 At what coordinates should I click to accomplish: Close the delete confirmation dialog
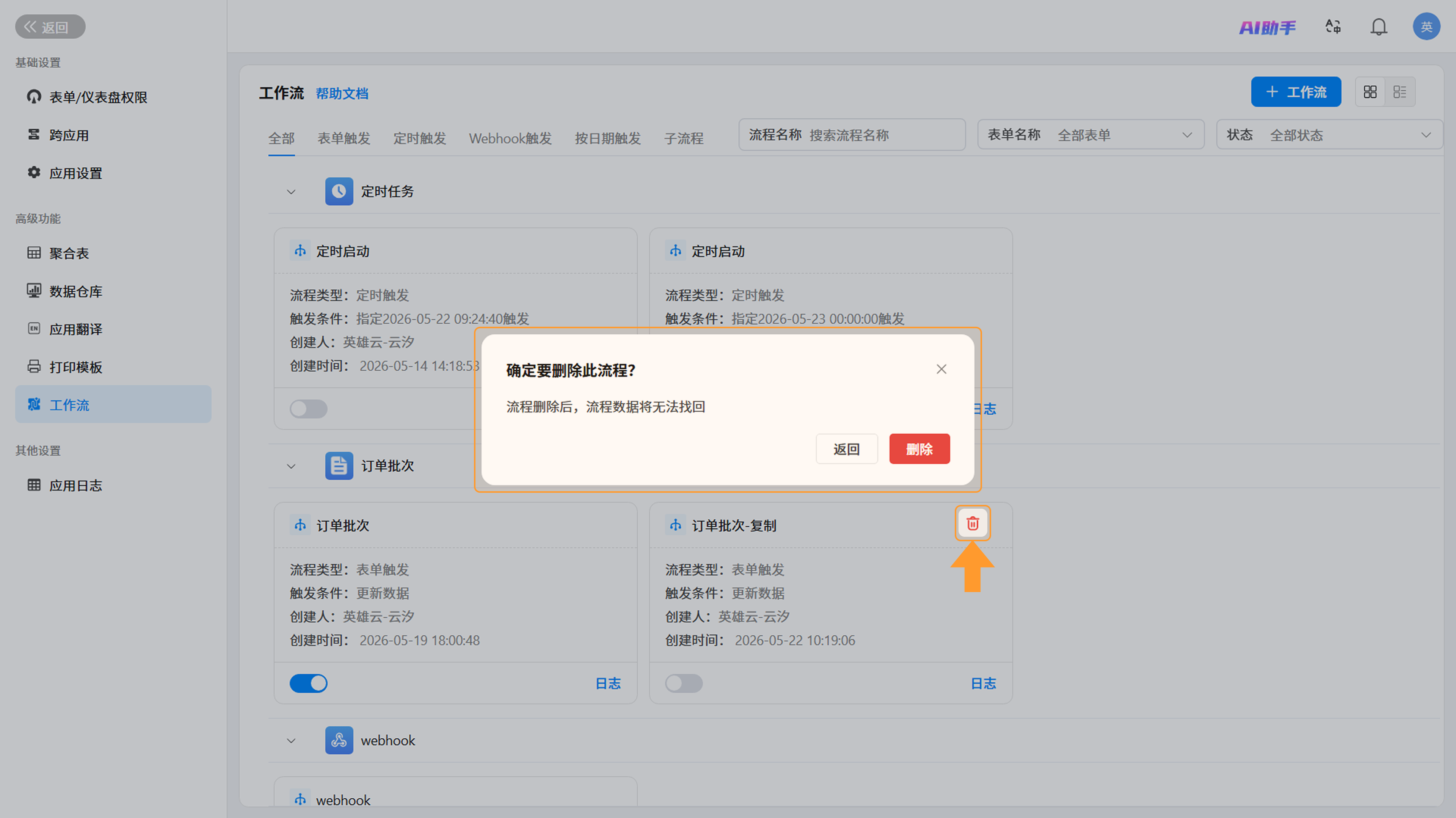pyautogui.click(x=941, y=370)
